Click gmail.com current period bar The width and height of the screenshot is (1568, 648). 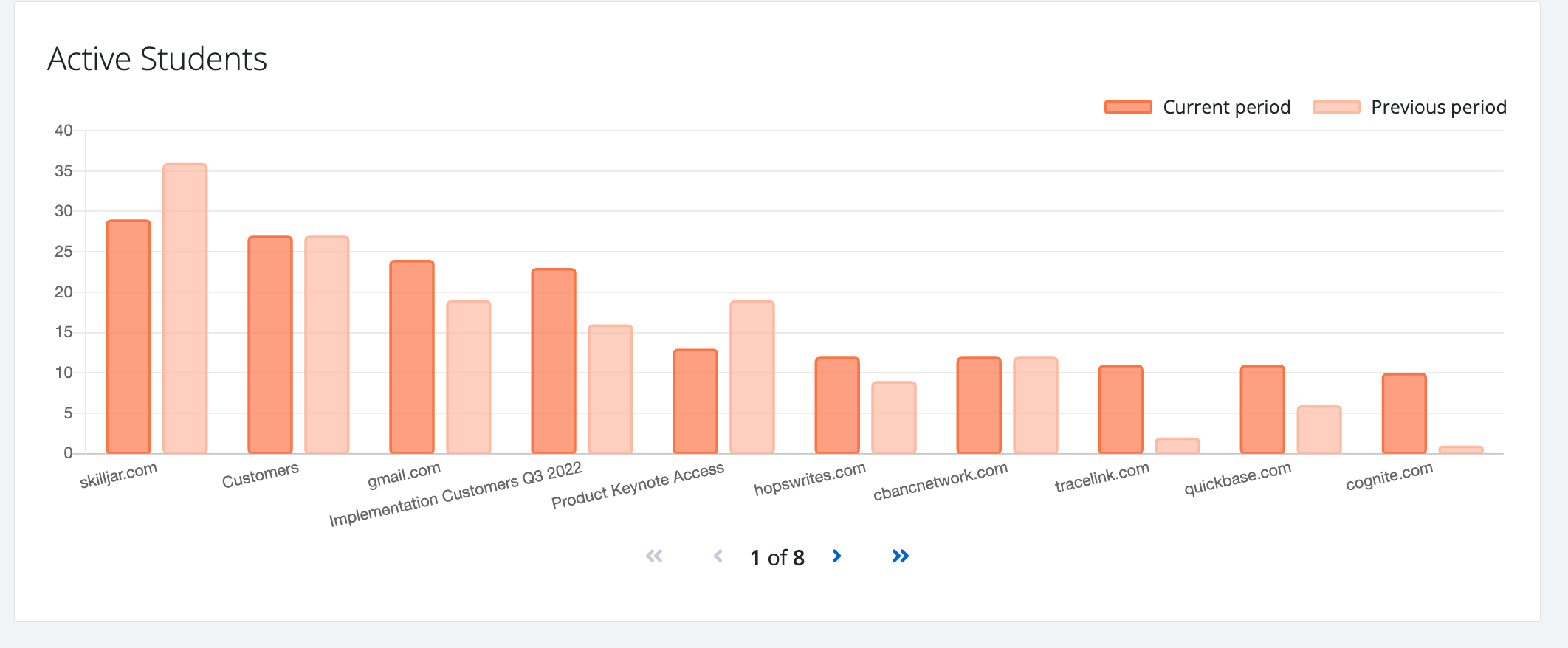pos(412,357)
